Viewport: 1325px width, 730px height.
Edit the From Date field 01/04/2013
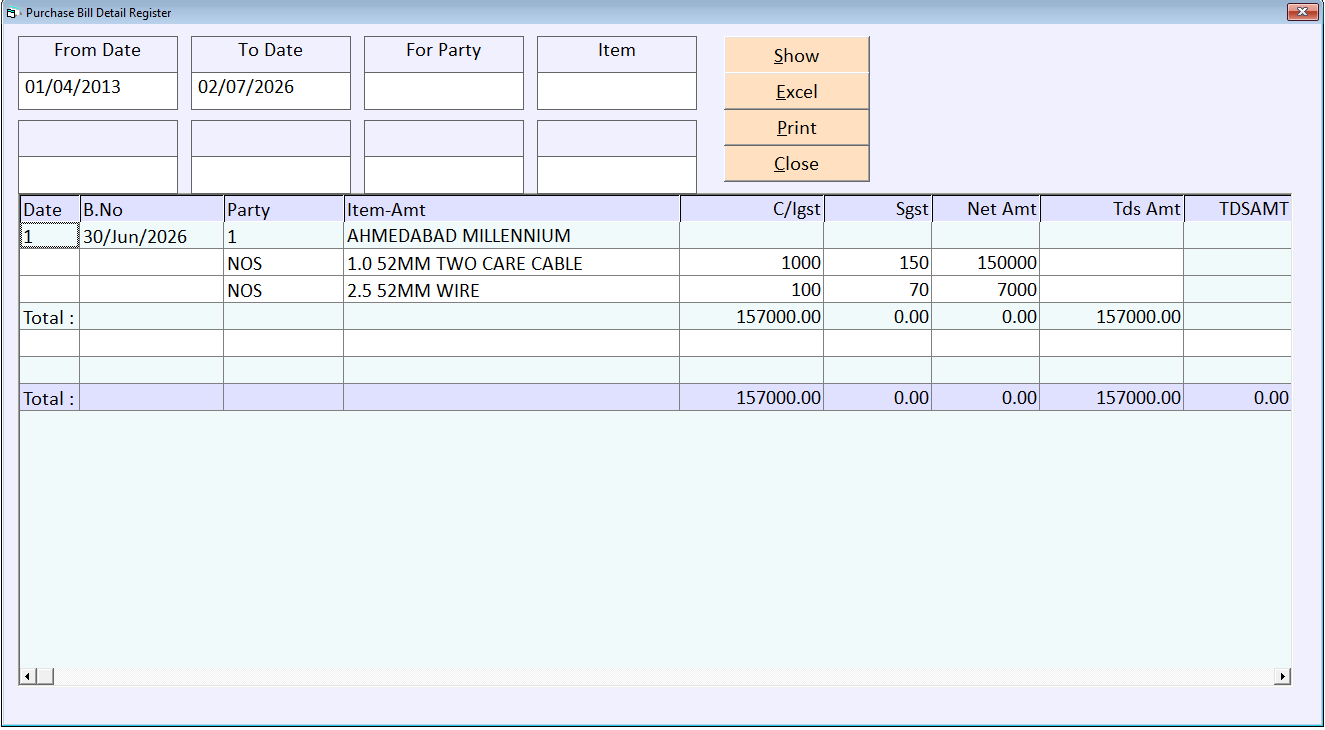coord(98,91)
